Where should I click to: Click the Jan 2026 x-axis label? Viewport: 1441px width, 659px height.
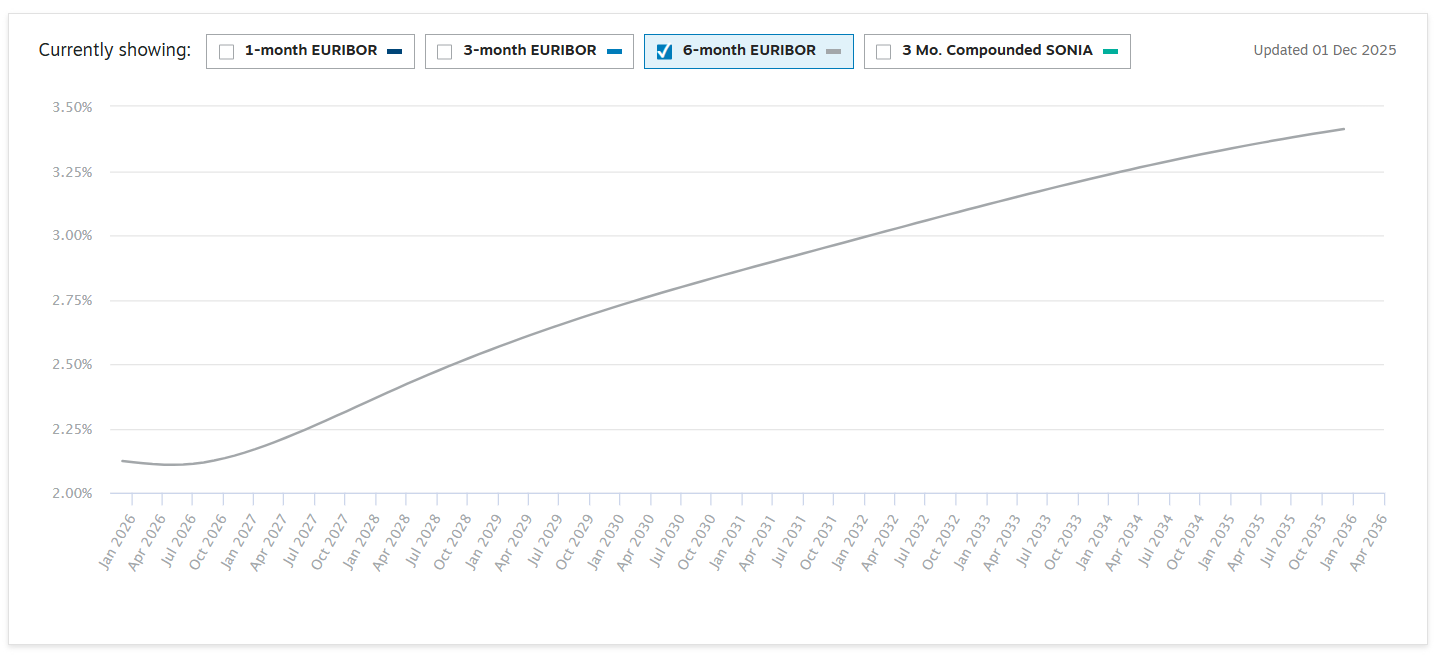[x=117, y=542]
